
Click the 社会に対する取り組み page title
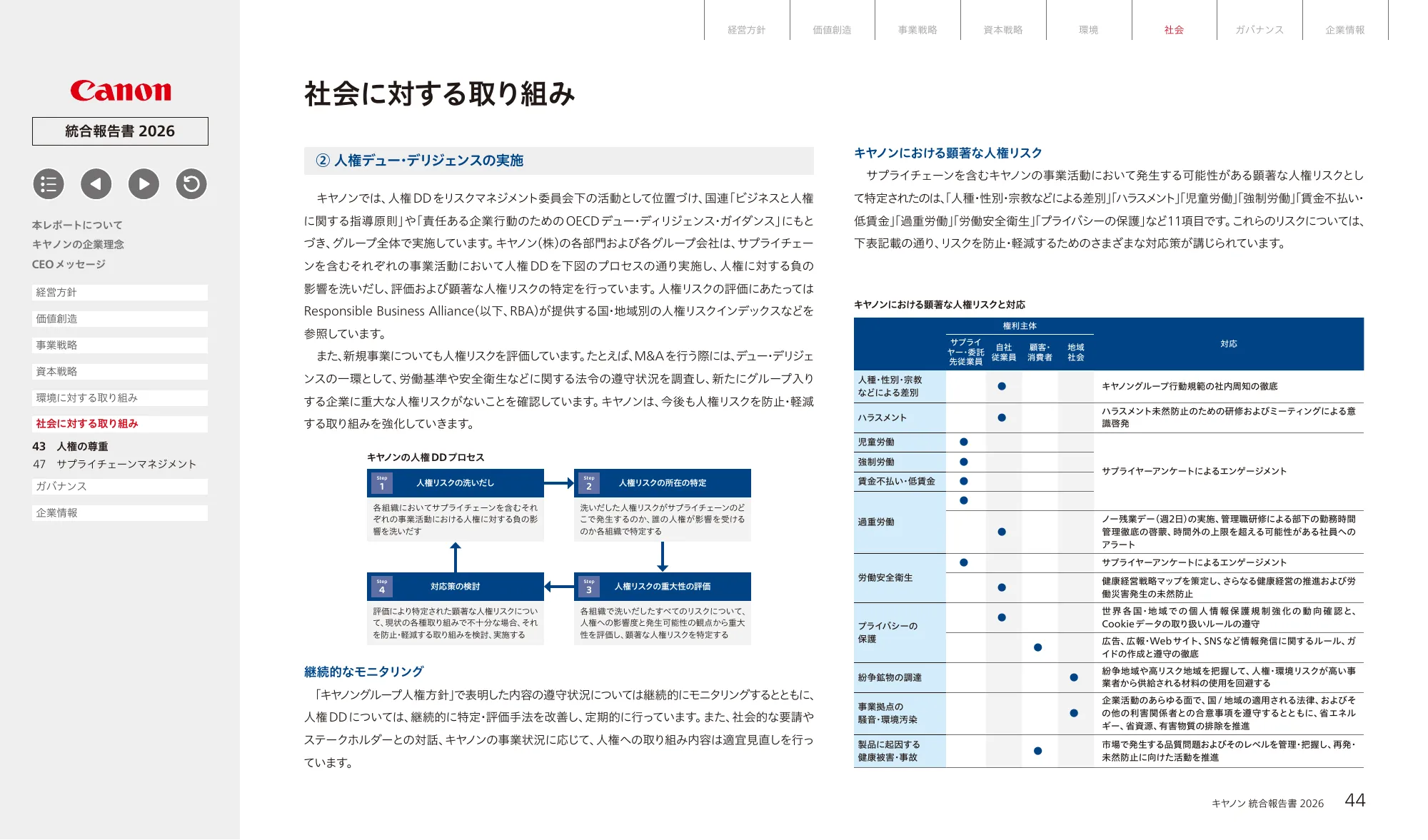pyautogui.click(x=440, y=94)
